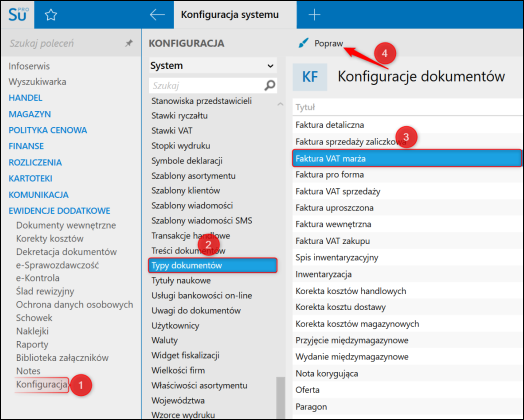Image resolution: width=524 pixels, height=420 pixels.
Task: Open Infoserwis in the sidebar
Action: coord(29,66)
